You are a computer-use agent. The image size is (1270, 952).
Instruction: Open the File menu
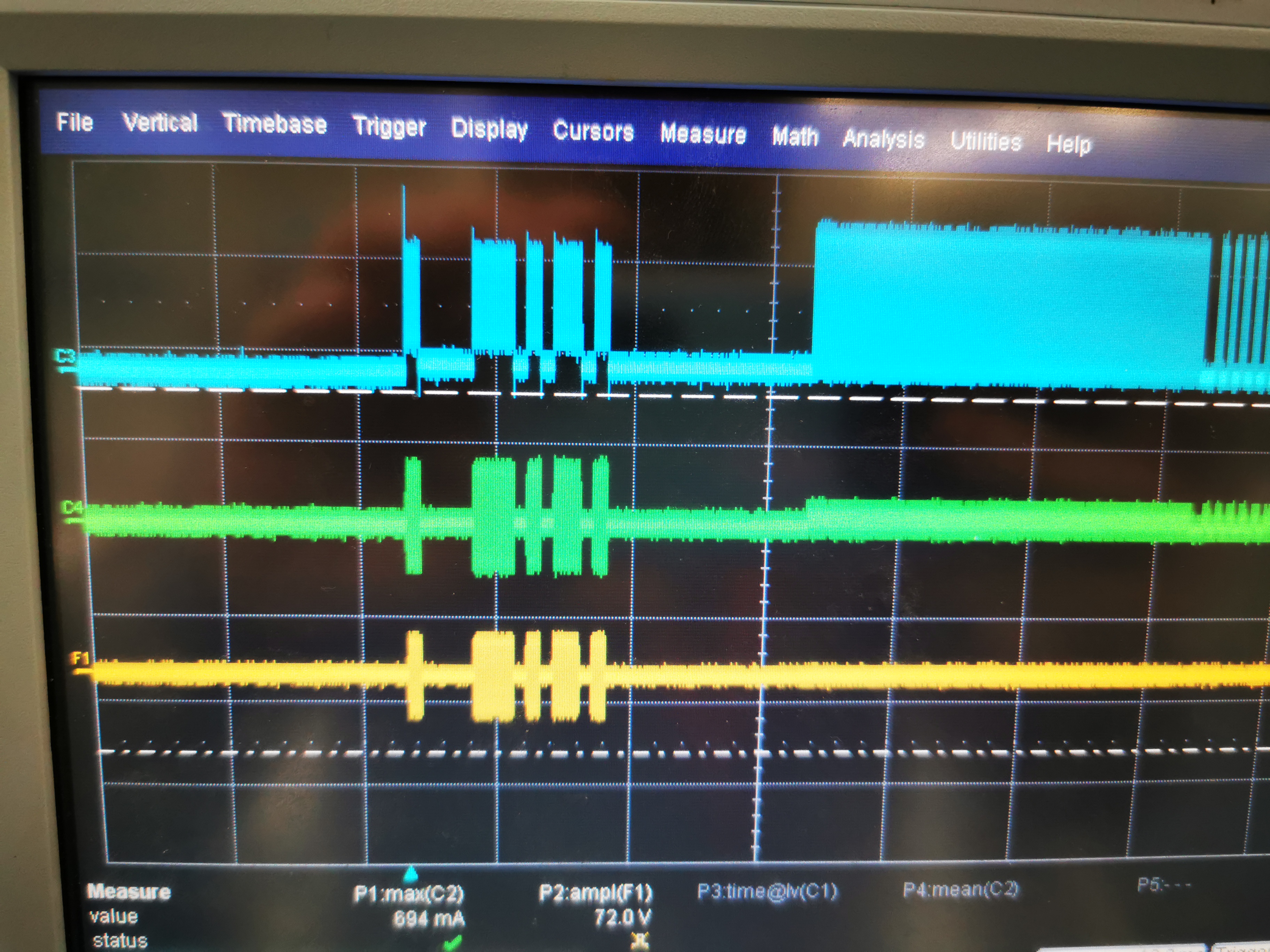[75, 122]
